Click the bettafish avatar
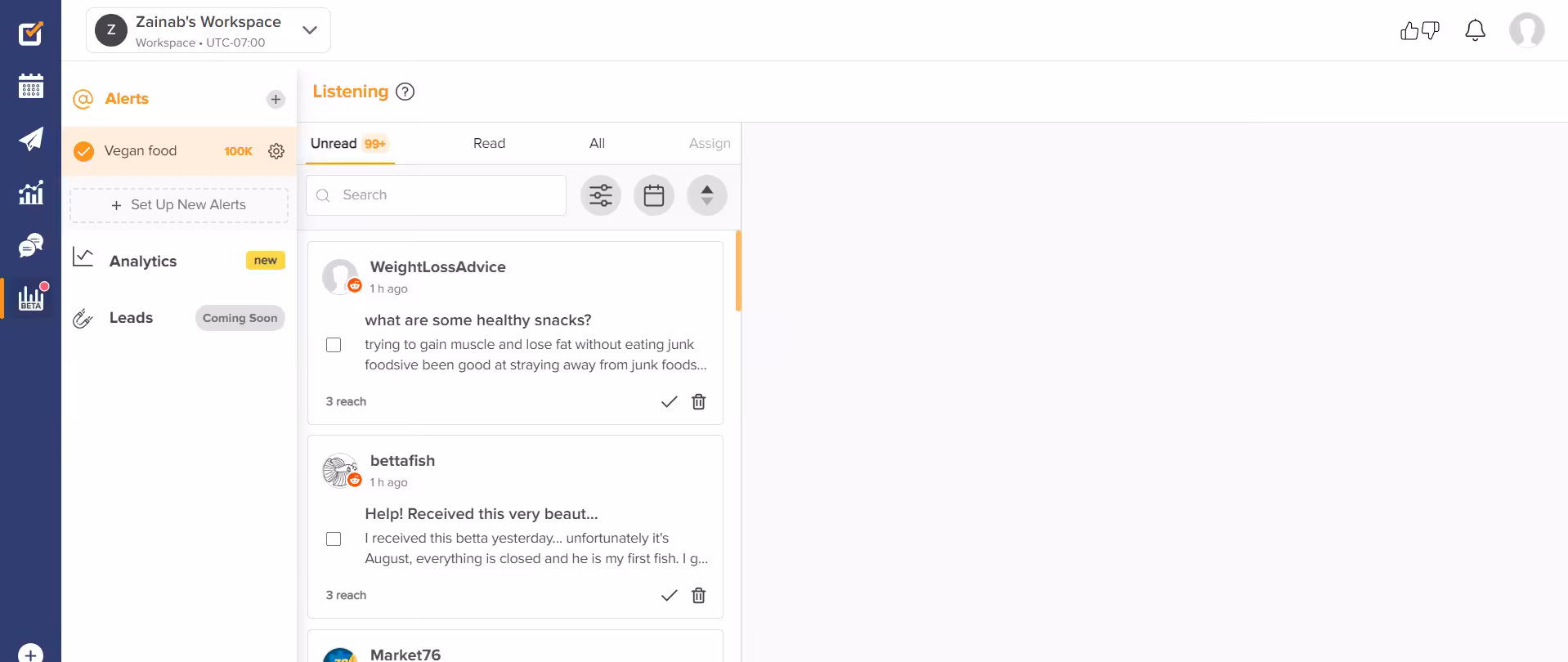Viewport: 1568px width, 662px height. click(340, 470)
